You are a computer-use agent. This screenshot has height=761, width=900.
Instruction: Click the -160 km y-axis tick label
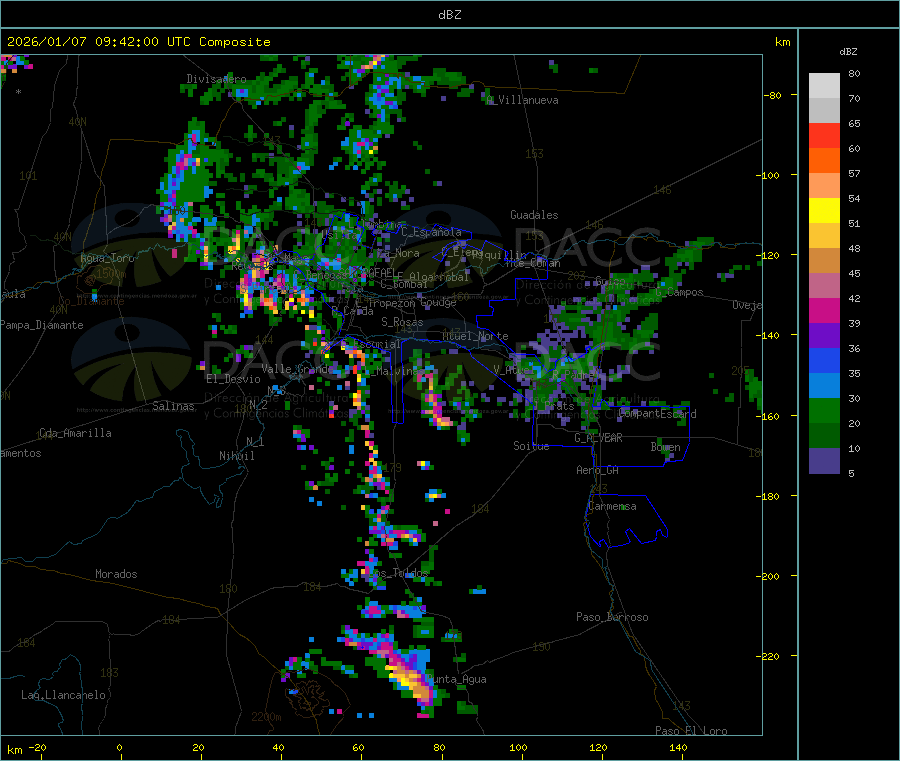tap(767, 416)
